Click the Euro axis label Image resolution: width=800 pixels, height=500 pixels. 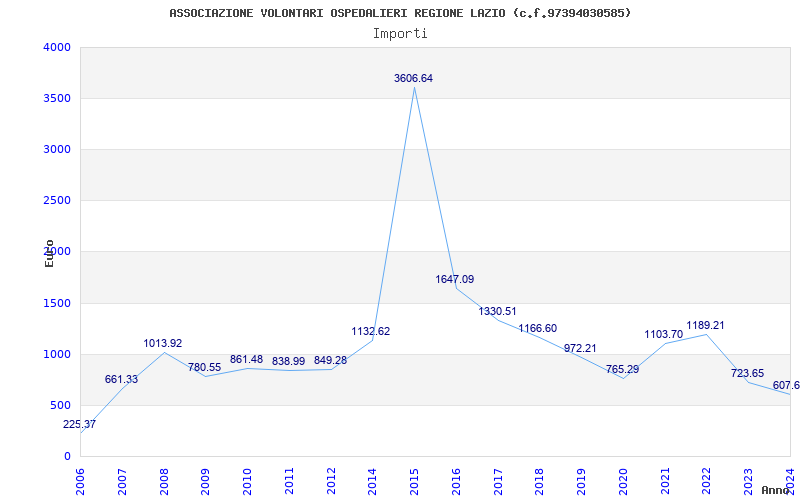tap(49, 254)
